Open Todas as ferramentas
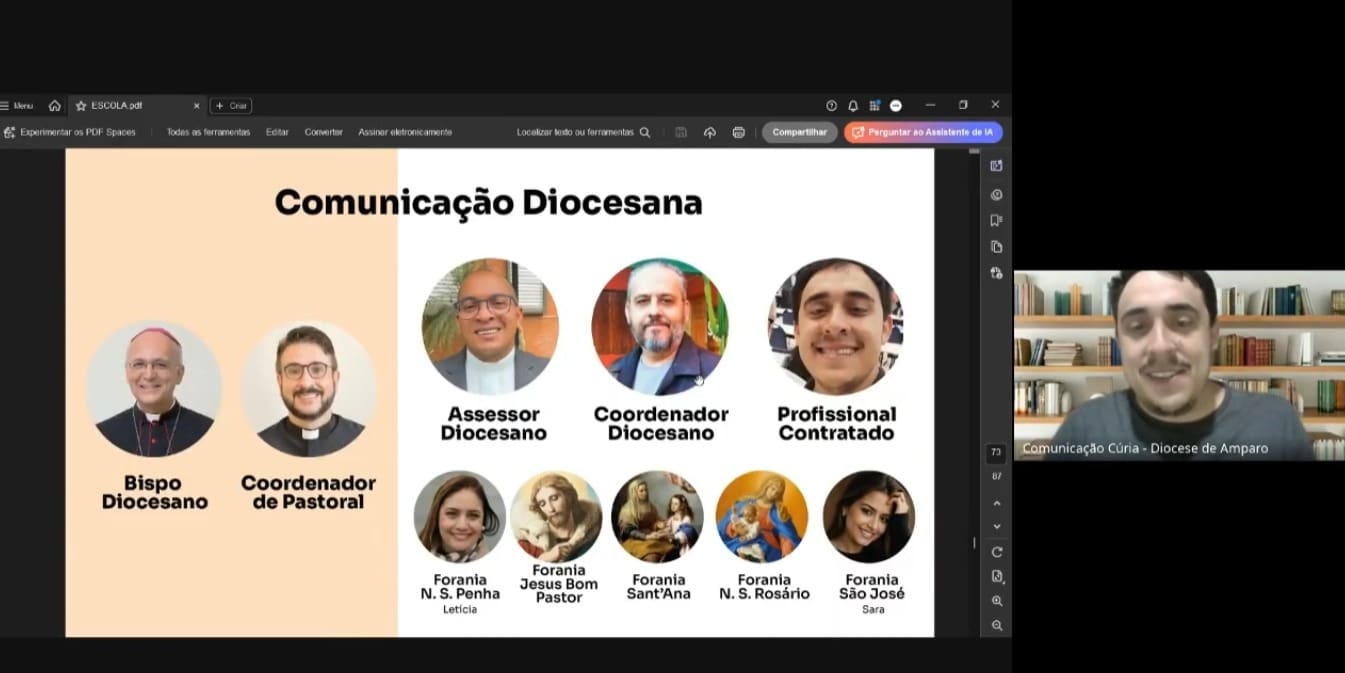 (208, 132)
